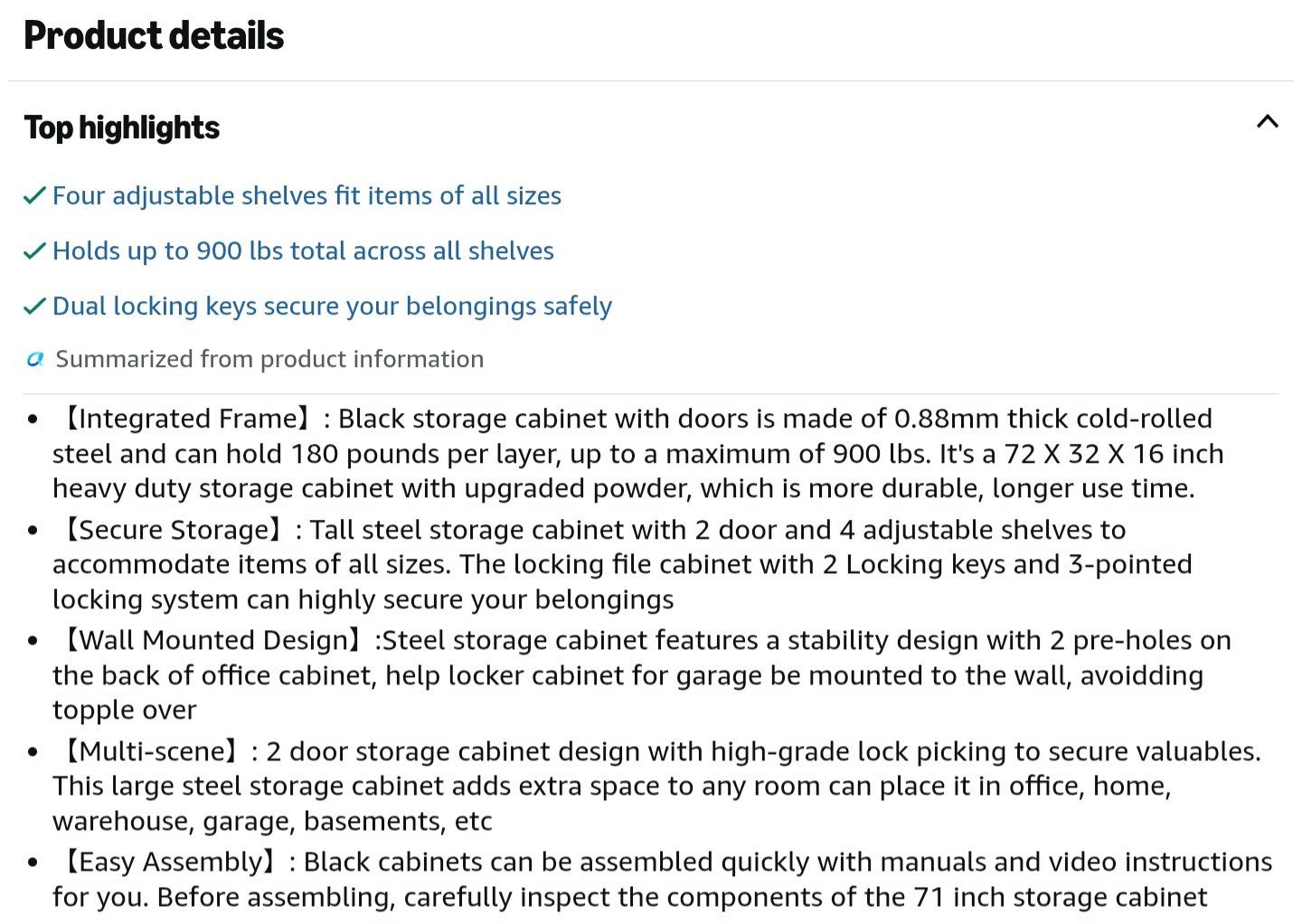The width and height of the screenshot is (1302, 924).
Task: Click the Top highlights heading
Action: coord(122,127)
